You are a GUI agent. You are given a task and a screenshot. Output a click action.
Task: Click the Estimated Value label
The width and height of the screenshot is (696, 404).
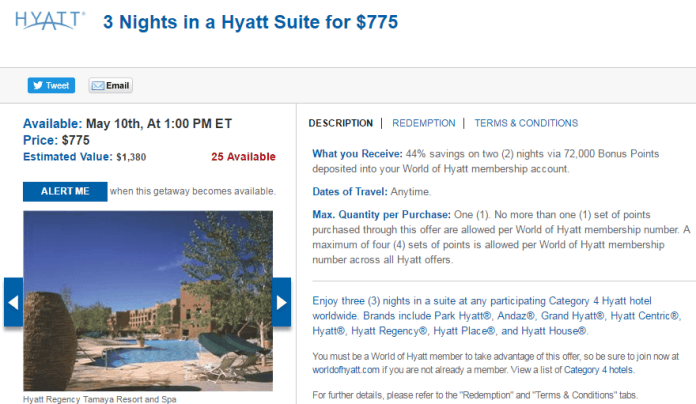[x=68, y=157]
